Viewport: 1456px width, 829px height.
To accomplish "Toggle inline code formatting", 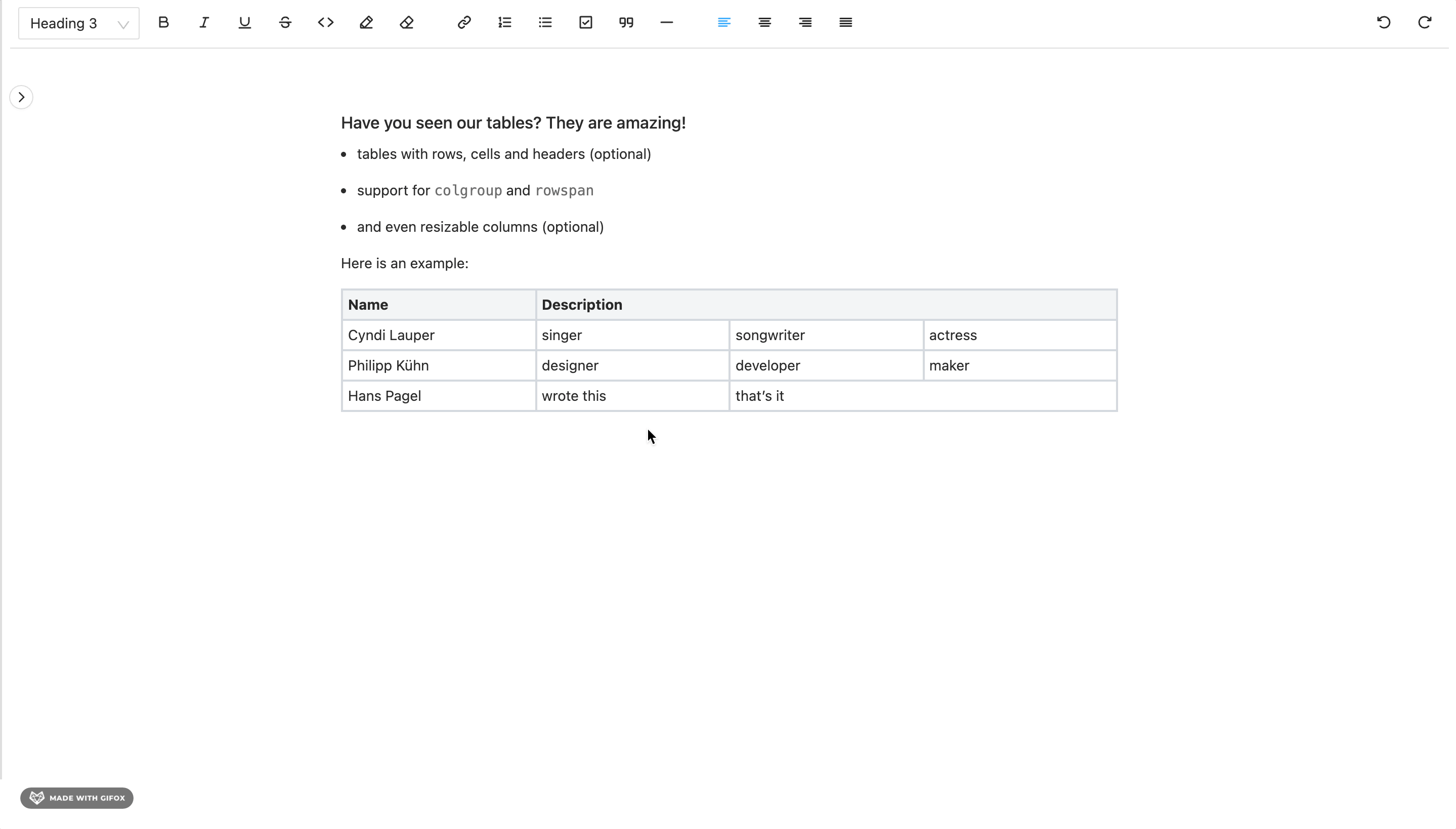I will pyautogui.click(x=325, y=23).
